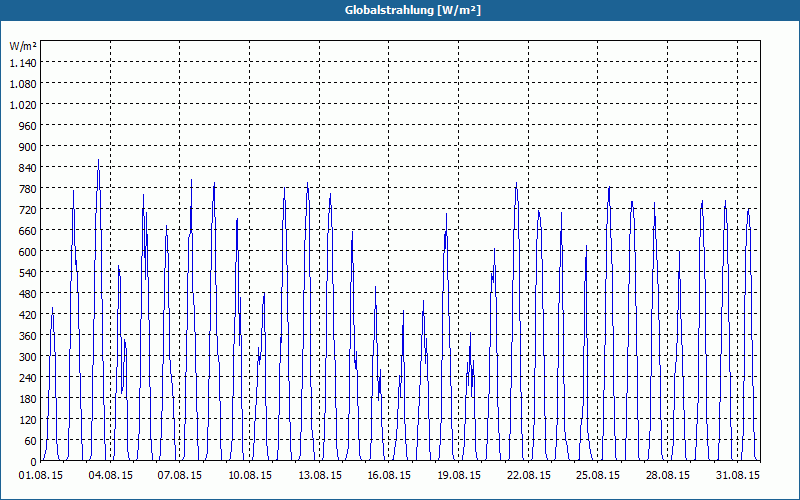
Task: Click the 1.080 y-axis value
Action: point(23,84)
